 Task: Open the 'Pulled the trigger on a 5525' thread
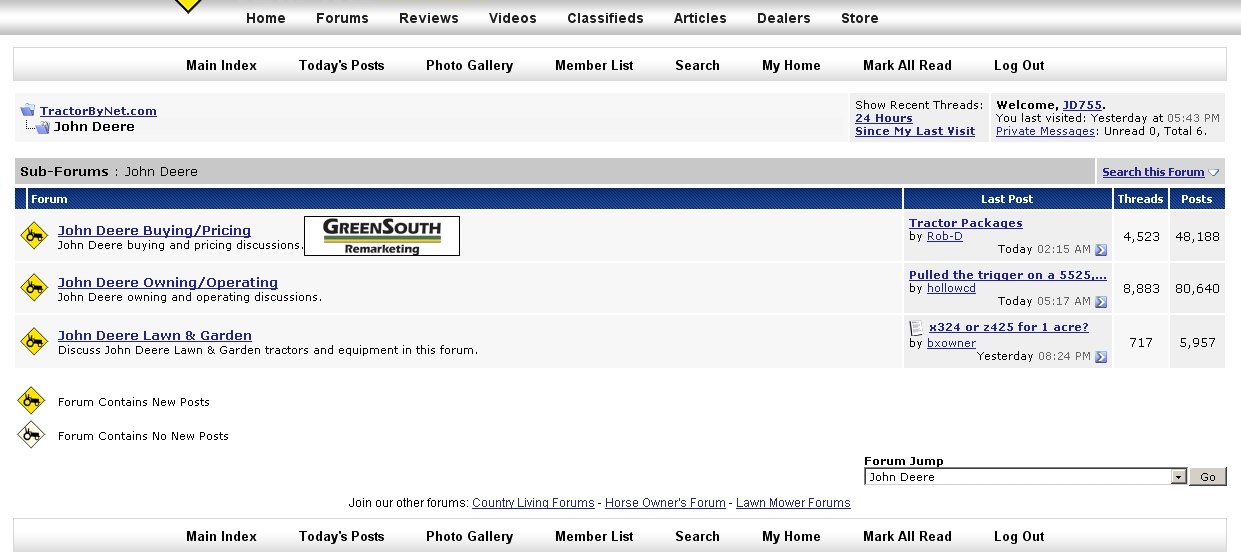pyautogui.click(x=1008, y=275)
